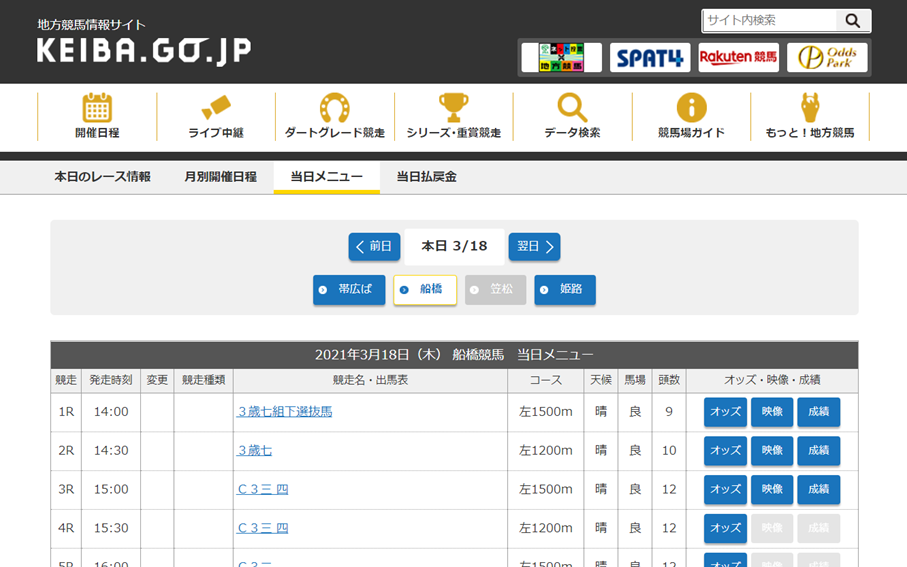The width and height of the screenshot is (907, 567).
Task: Click the magnifier データ検索 icon
Action: pos(572,108)
